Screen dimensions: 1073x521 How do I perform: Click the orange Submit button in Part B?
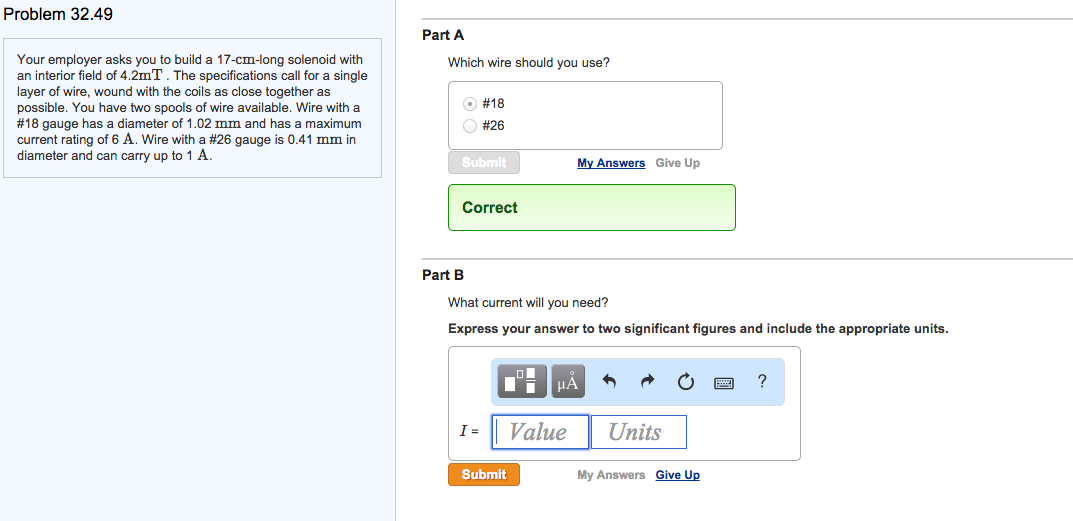[x=484, y=474]
